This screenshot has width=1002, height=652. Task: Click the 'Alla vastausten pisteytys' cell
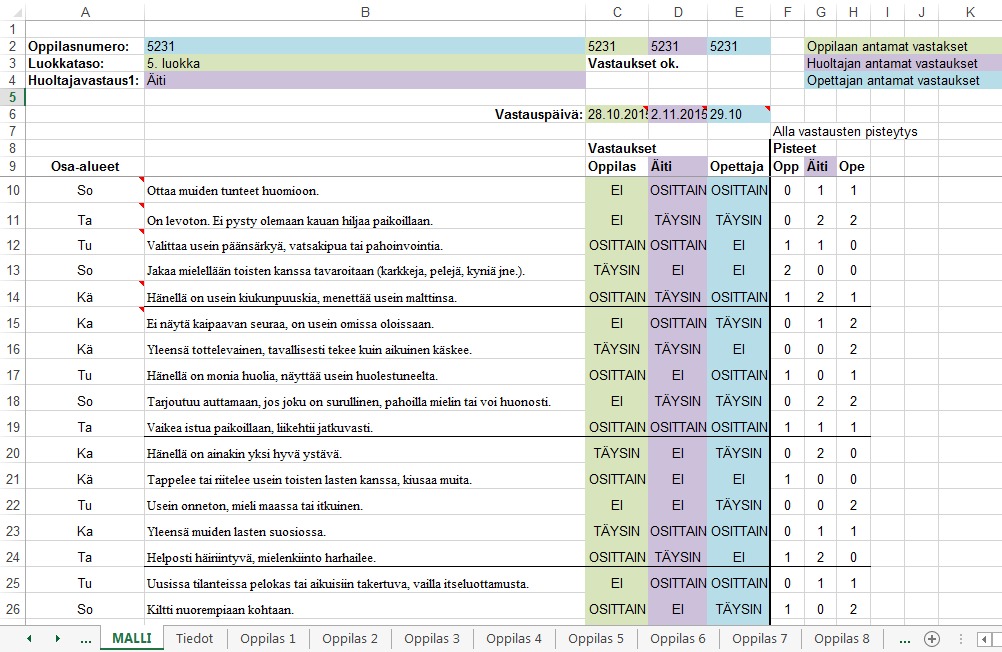(x=845, y=132)
